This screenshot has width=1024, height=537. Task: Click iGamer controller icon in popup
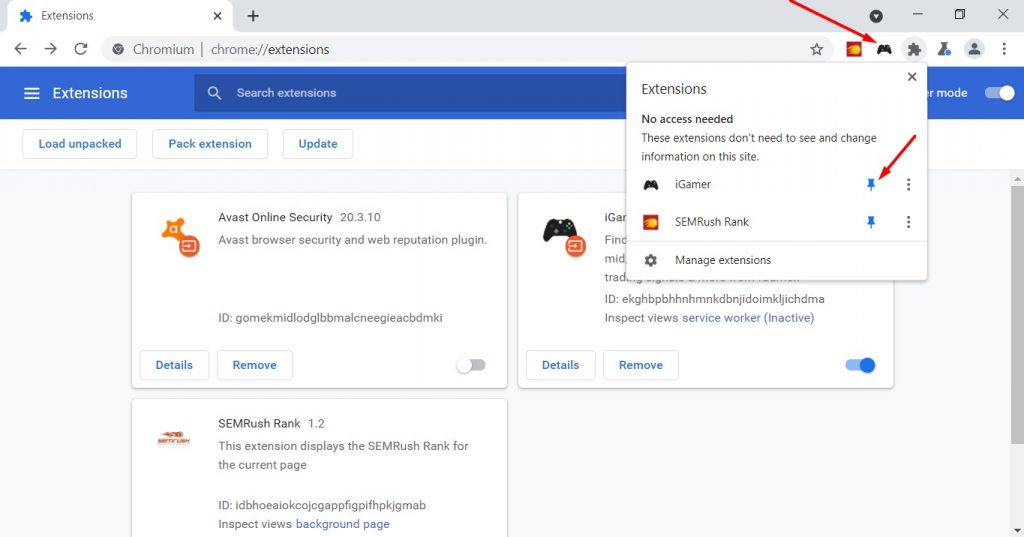tap(650, 185)
